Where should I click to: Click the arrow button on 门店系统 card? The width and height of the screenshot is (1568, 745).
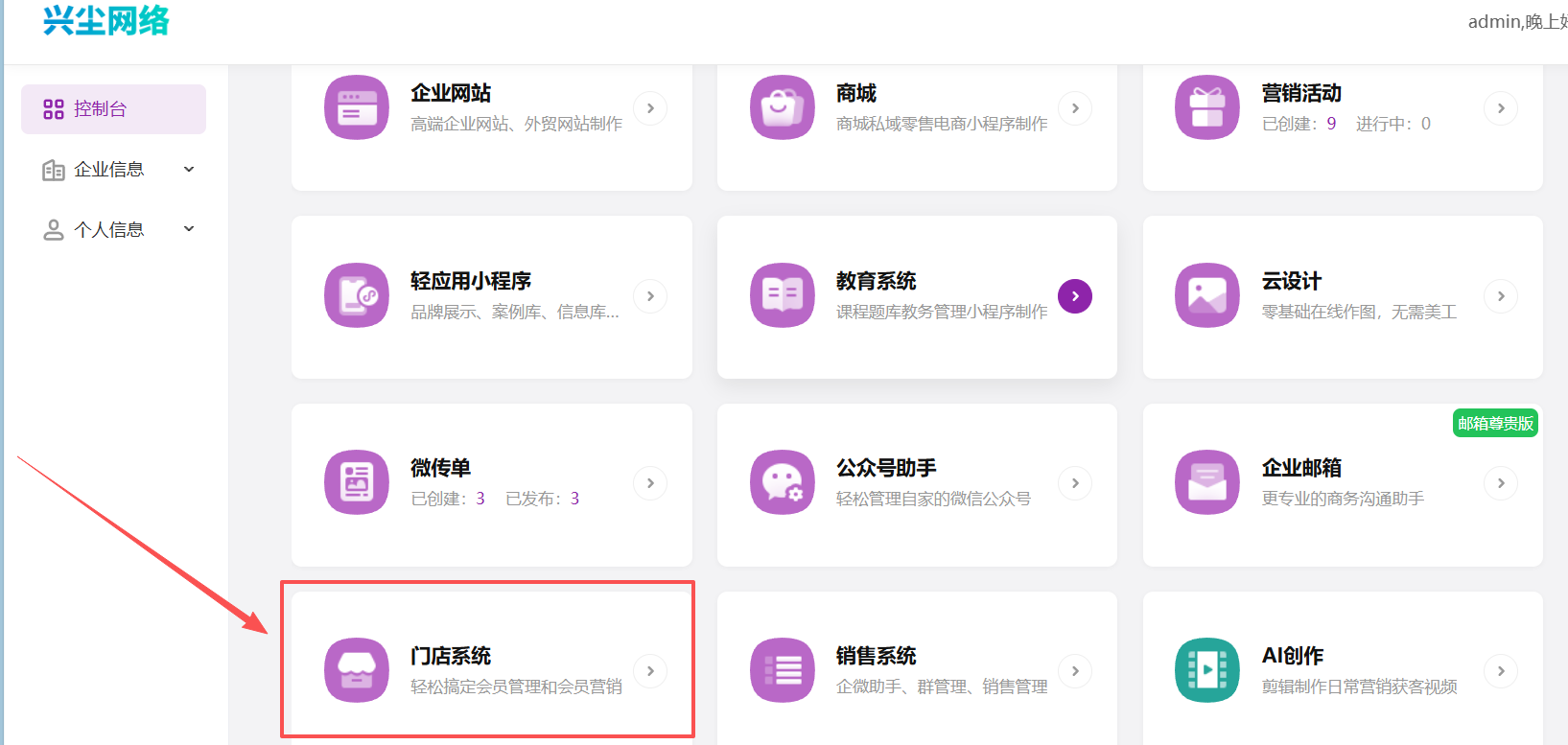(650, 671)
